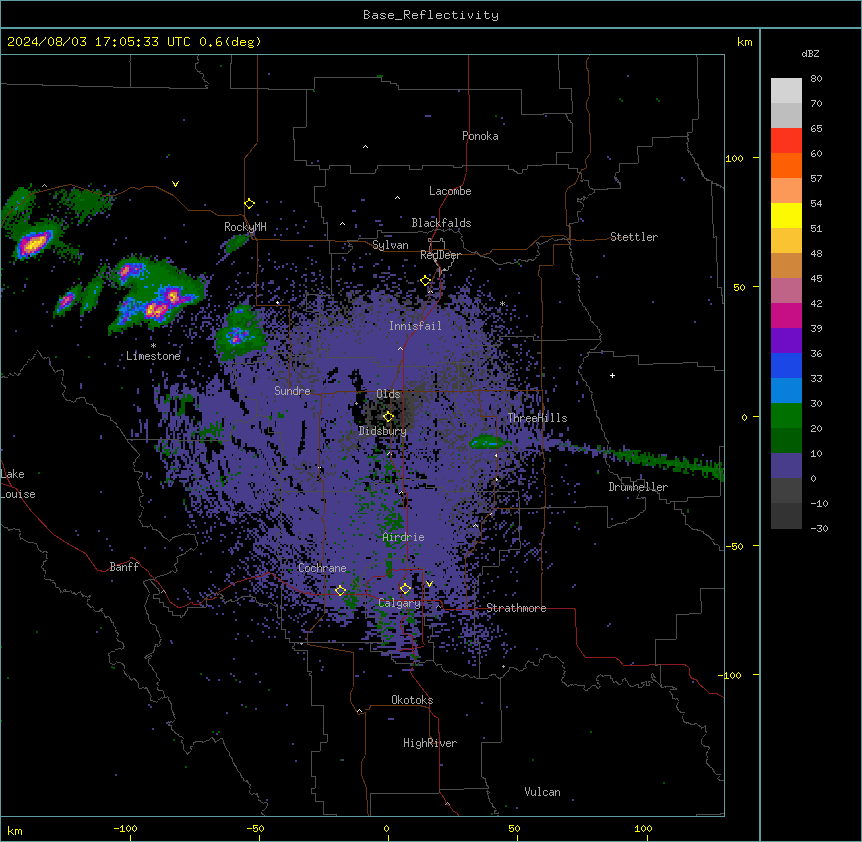Click the 54 dBZ yellow legend swatch

[x=786, y=215]
